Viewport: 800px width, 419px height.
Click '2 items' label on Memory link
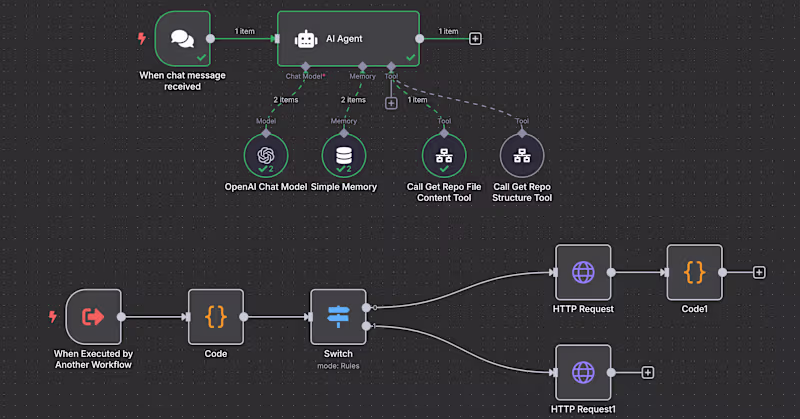(x=353, y=100)
